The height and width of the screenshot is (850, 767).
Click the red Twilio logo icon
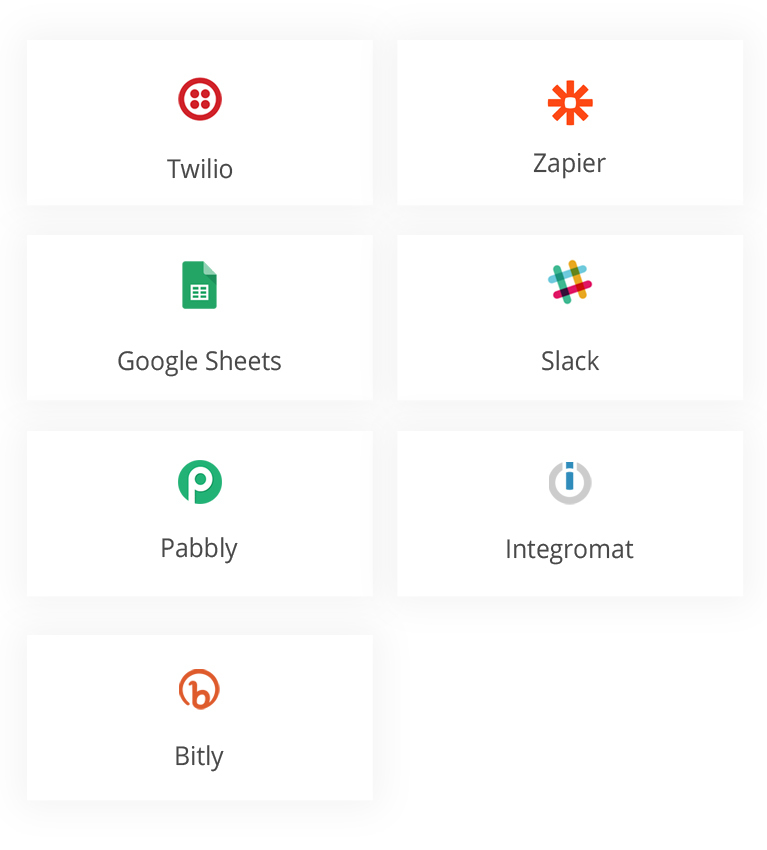coord(199,99)
